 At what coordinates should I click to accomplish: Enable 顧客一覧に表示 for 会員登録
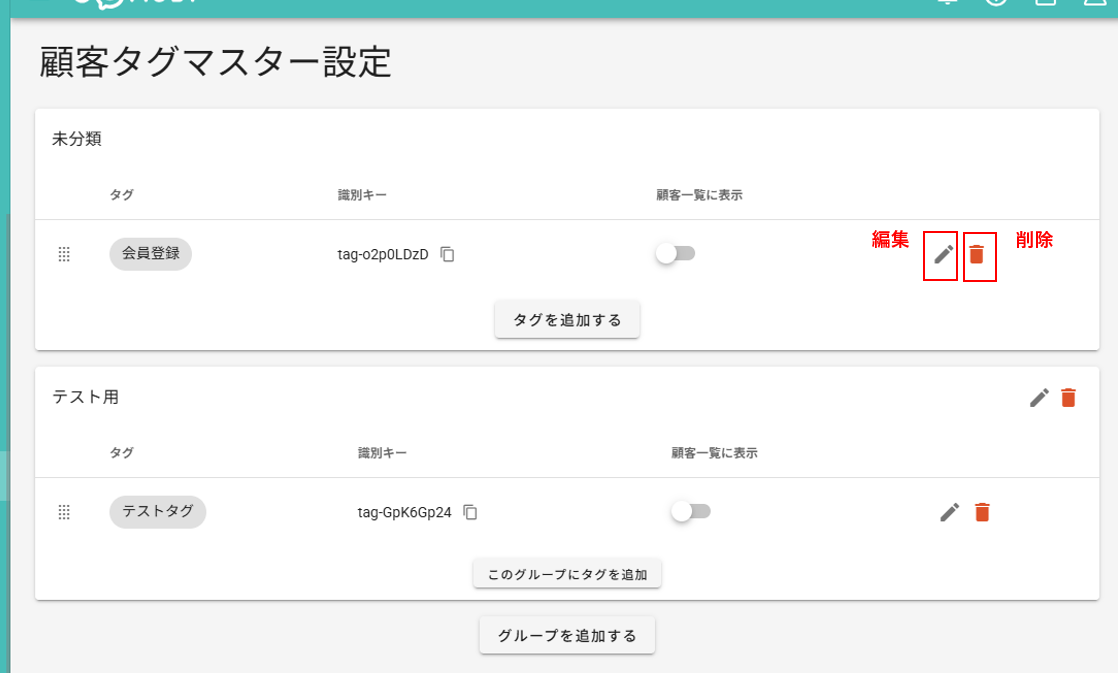point(675,254)
